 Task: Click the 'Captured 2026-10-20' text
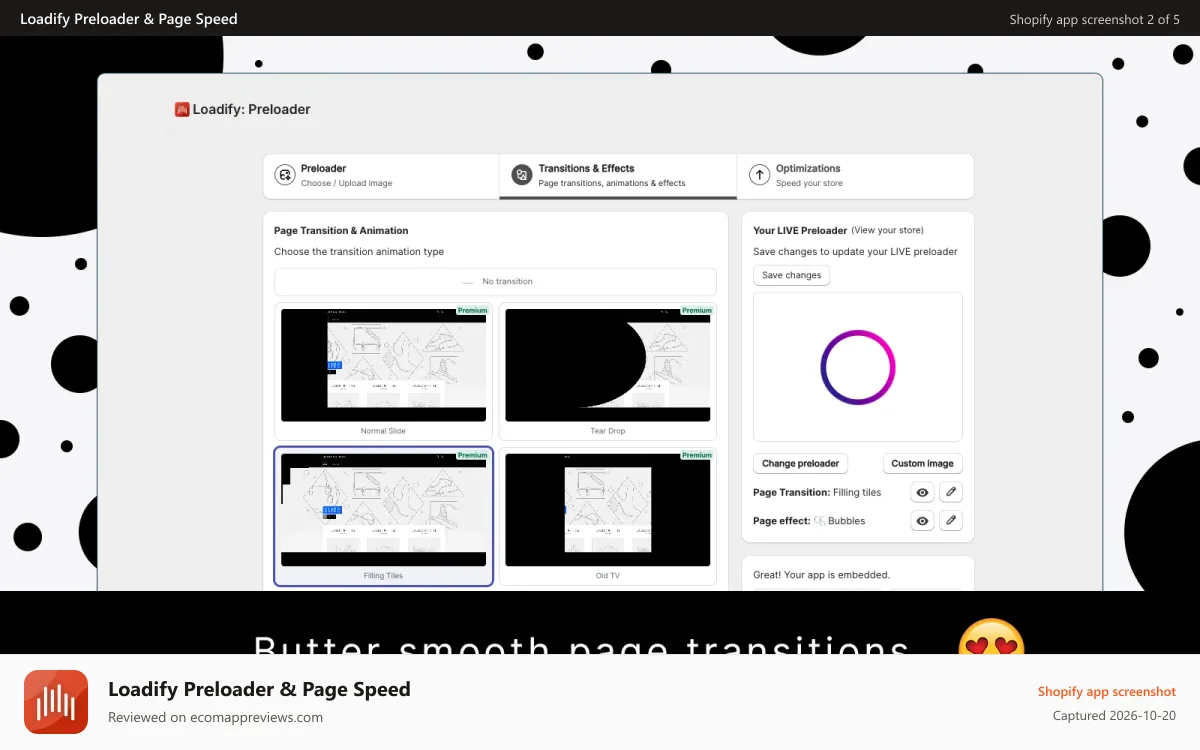point(1114,716)
